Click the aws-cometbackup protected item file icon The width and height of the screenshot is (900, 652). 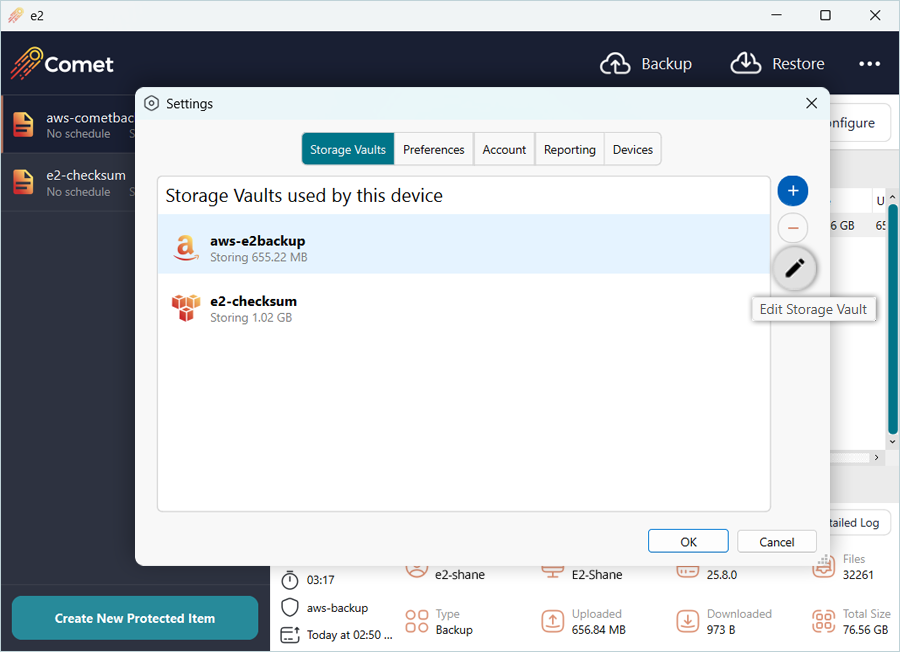[x=24, y=125]
